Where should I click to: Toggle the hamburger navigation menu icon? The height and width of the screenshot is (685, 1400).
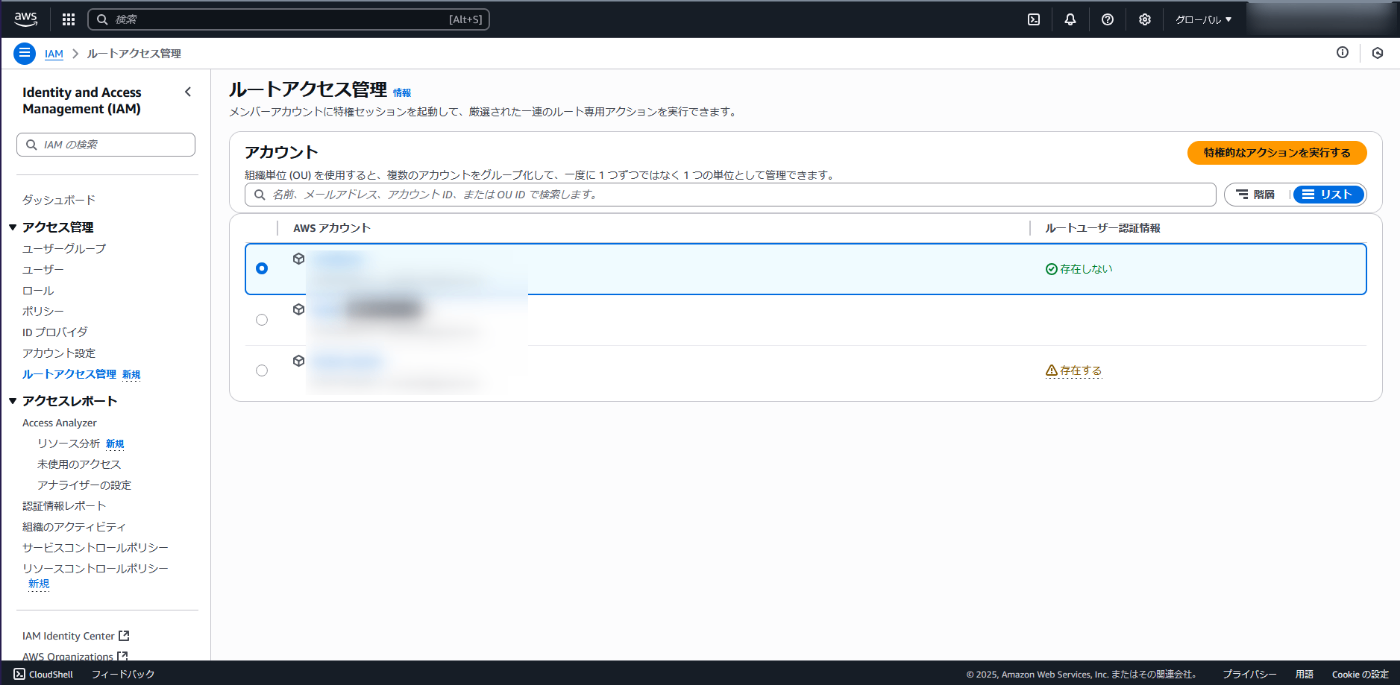tap(25, 53)
